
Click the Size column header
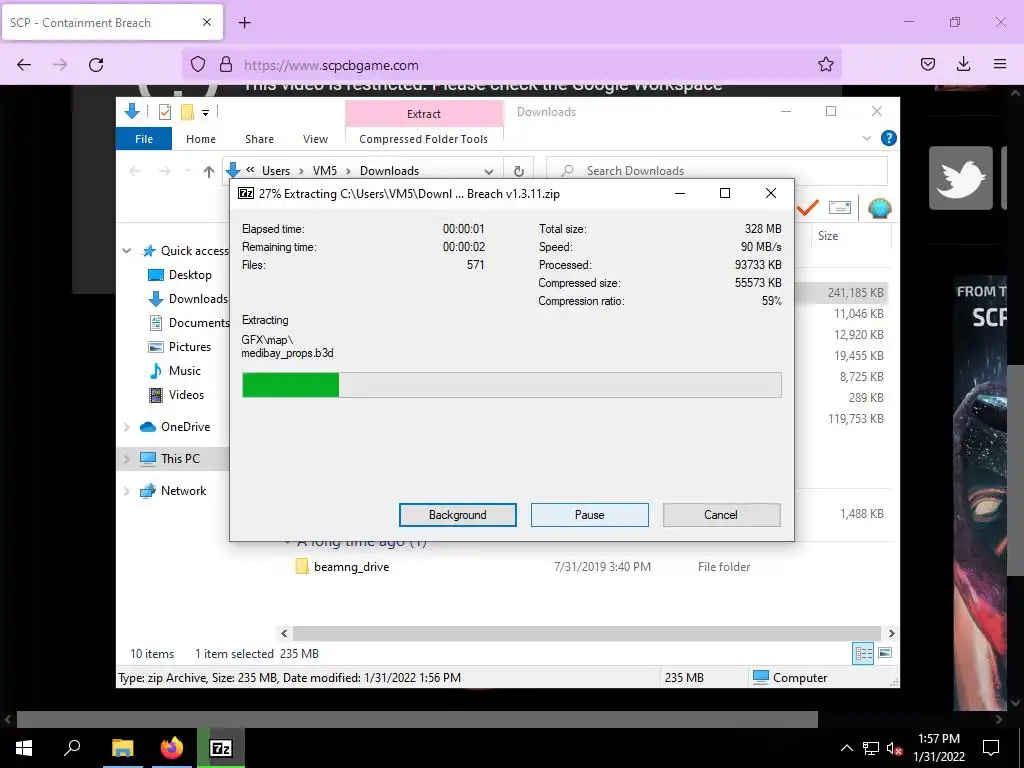click(x=828, y=236)
